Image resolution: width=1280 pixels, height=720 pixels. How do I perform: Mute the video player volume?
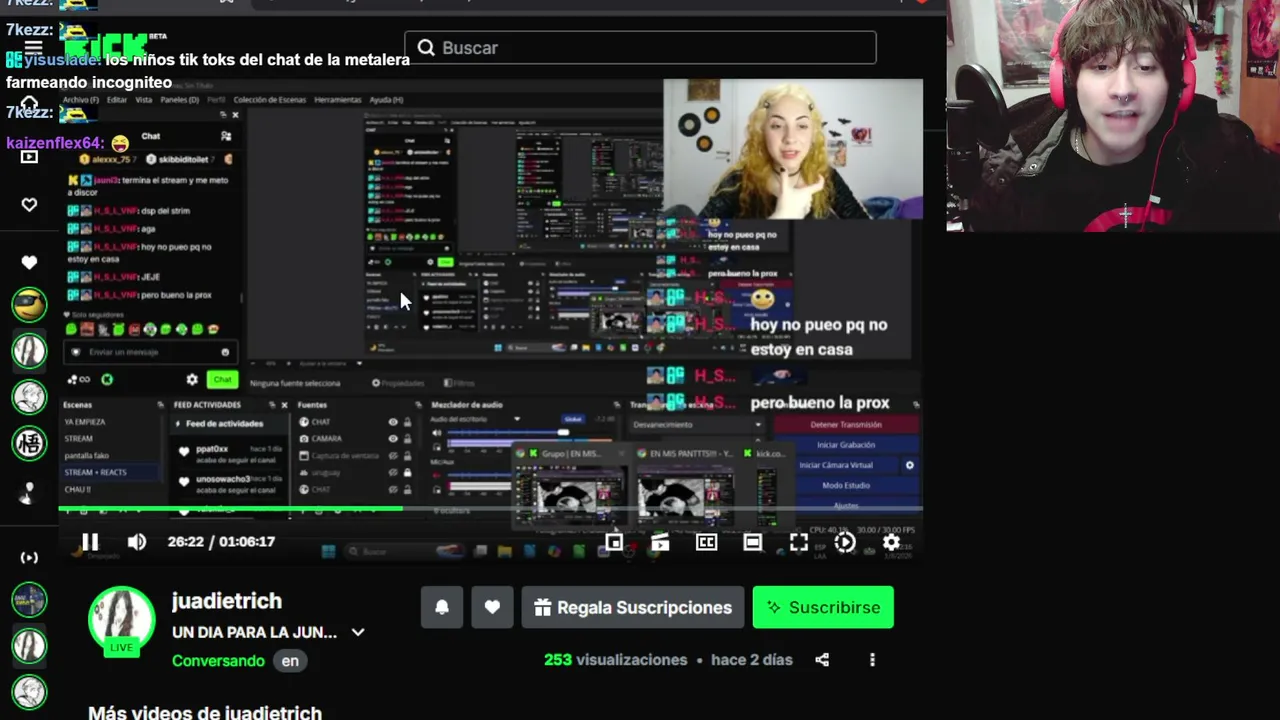click(x=137, y=542)
